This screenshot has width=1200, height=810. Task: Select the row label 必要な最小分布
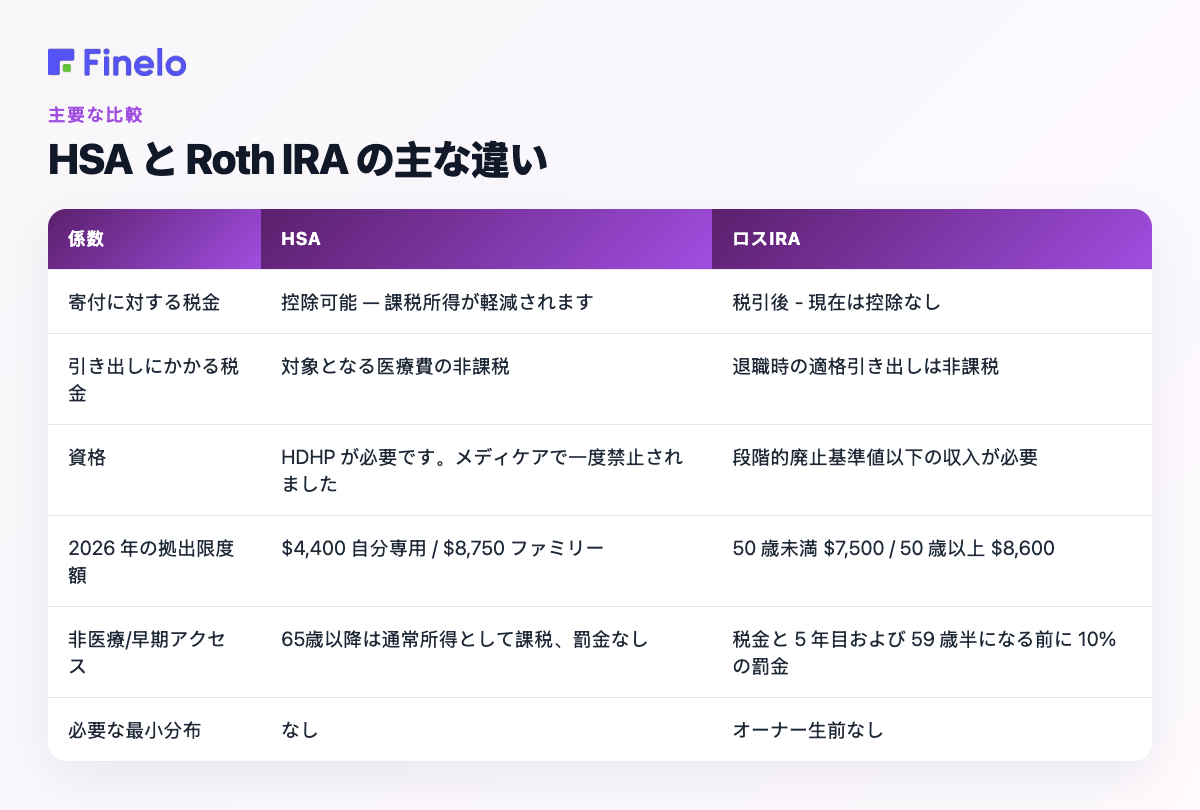(134, 731)
